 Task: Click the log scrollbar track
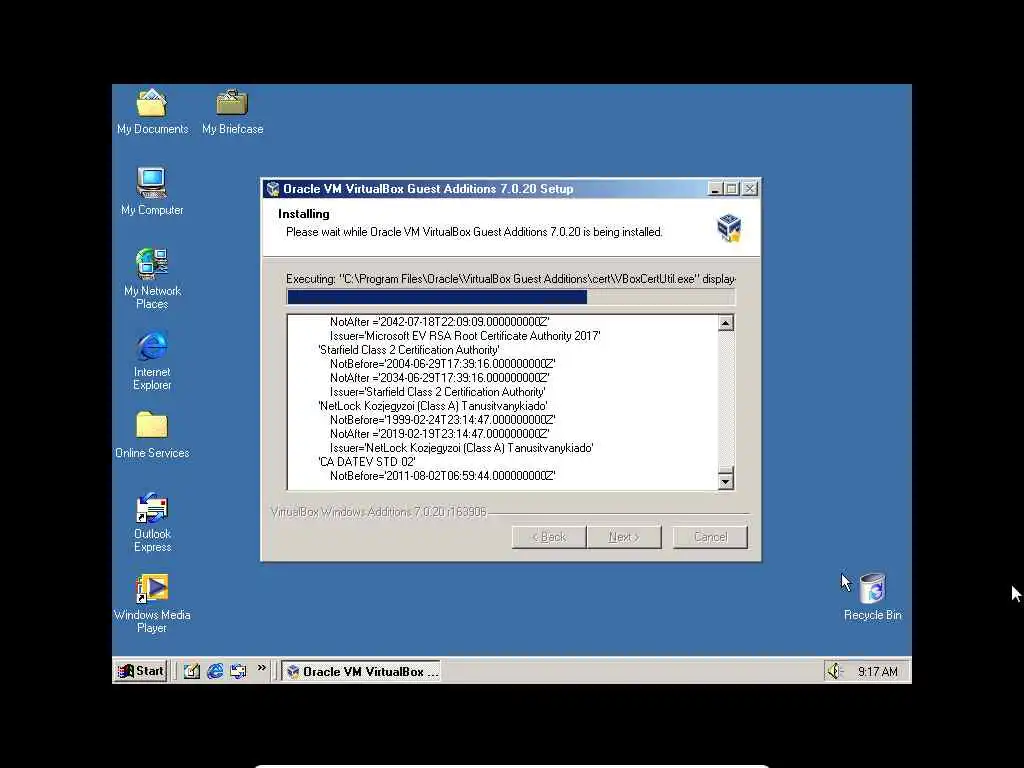tap(726, 398)
